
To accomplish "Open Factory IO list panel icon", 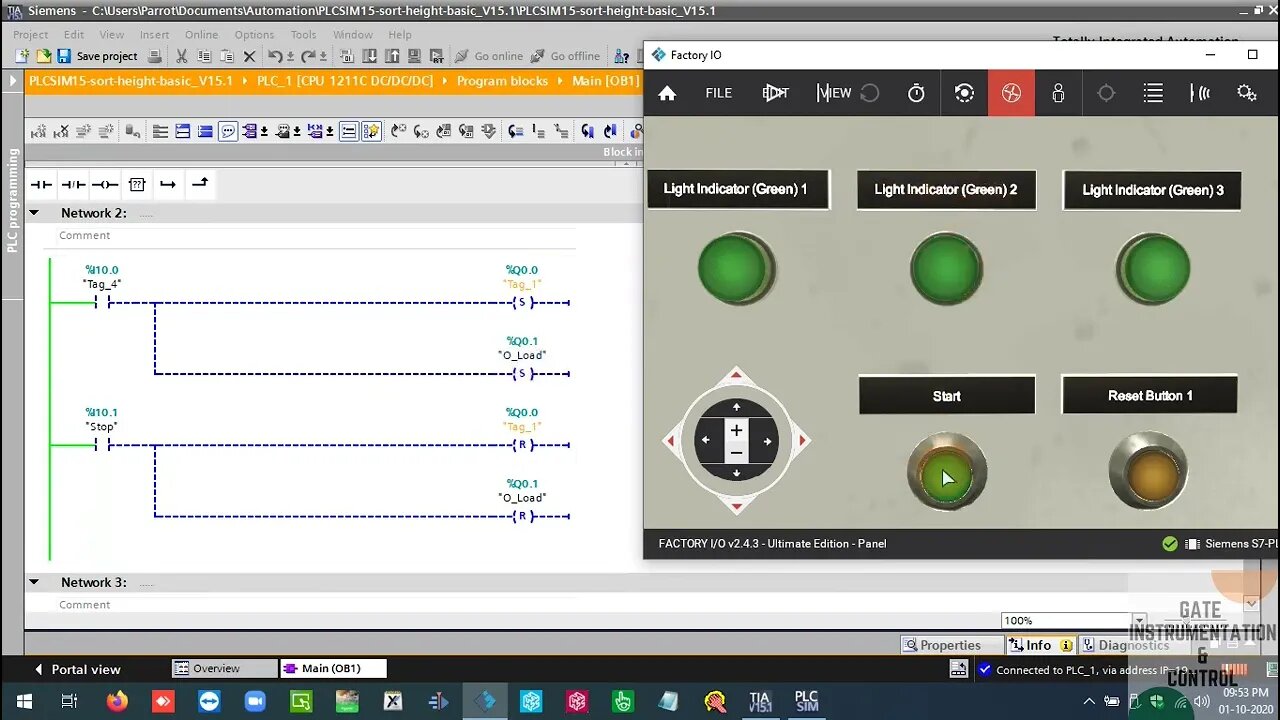I will click(x=1153, y=93).
